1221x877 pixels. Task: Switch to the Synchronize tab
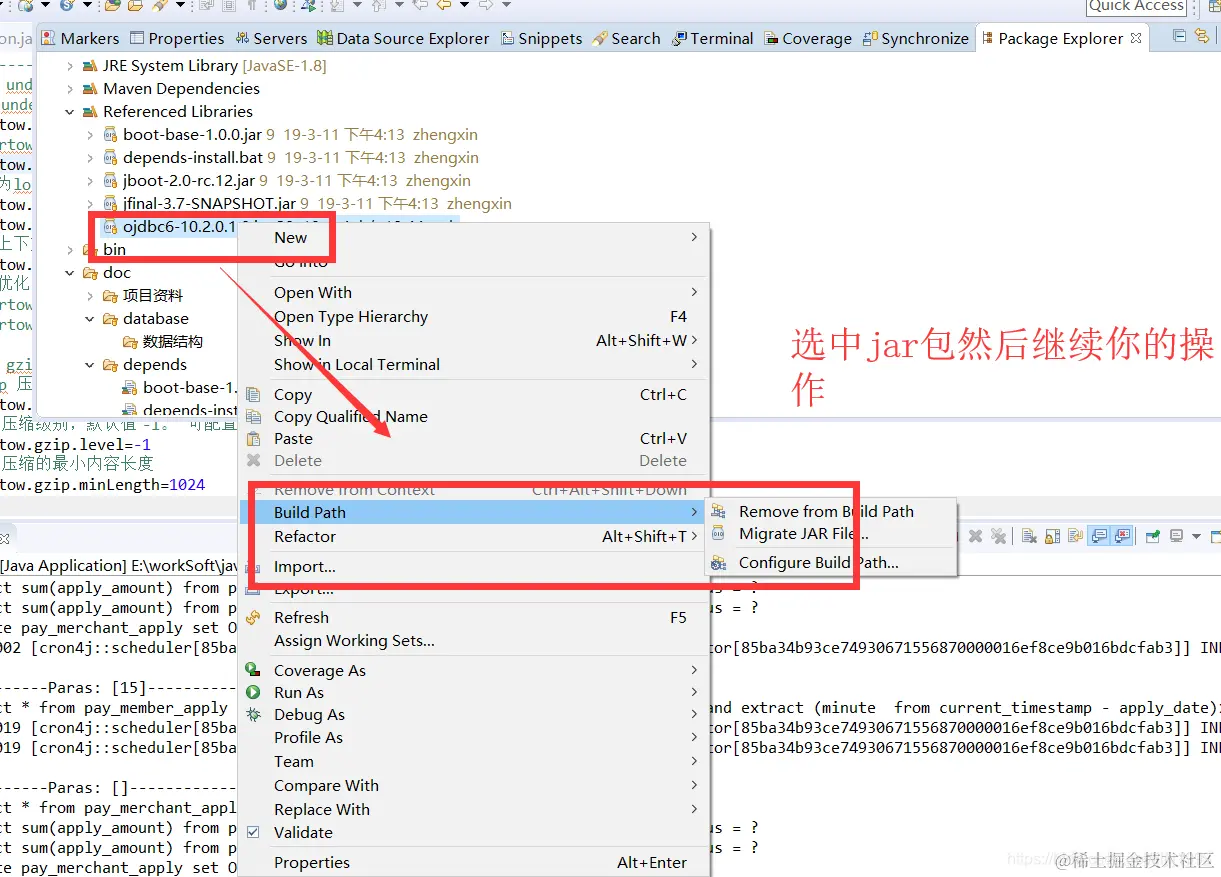(x=915, y=38)
